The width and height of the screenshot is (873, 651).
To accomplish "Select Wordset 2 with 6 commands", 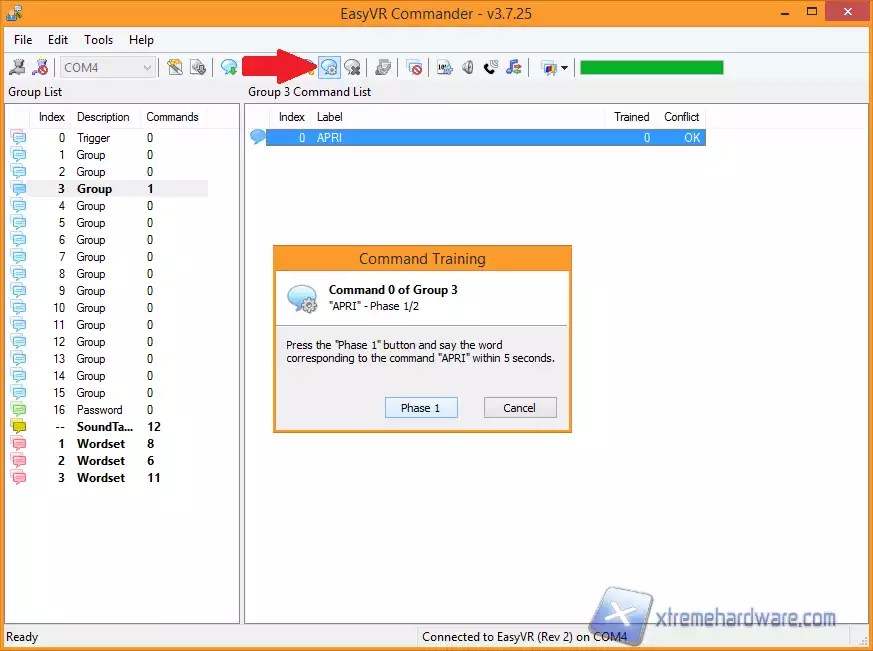I will tap(109, 461).
